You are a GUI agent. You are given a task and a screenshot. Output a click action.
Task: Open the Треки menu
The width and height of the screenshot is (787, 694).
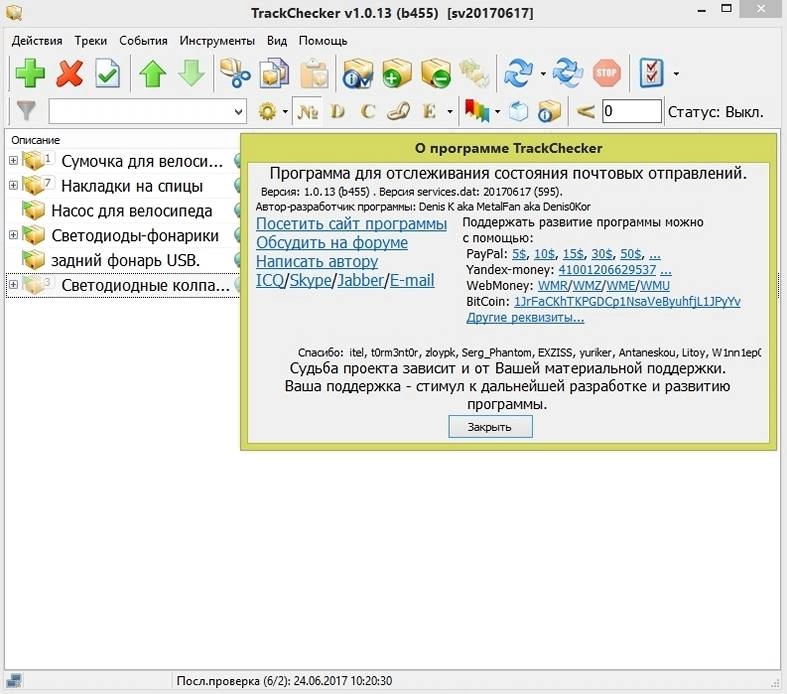[91, 41]
